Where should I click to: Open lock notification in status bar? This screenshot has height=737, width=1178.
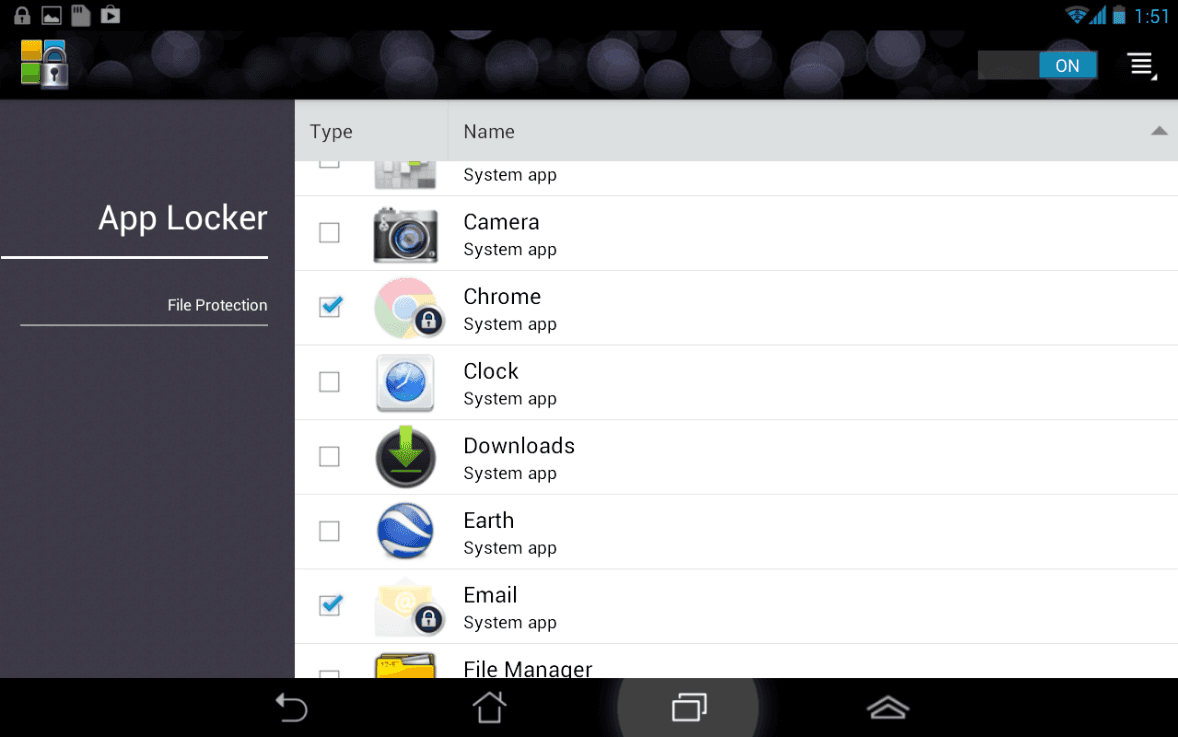tap(23, 15)
